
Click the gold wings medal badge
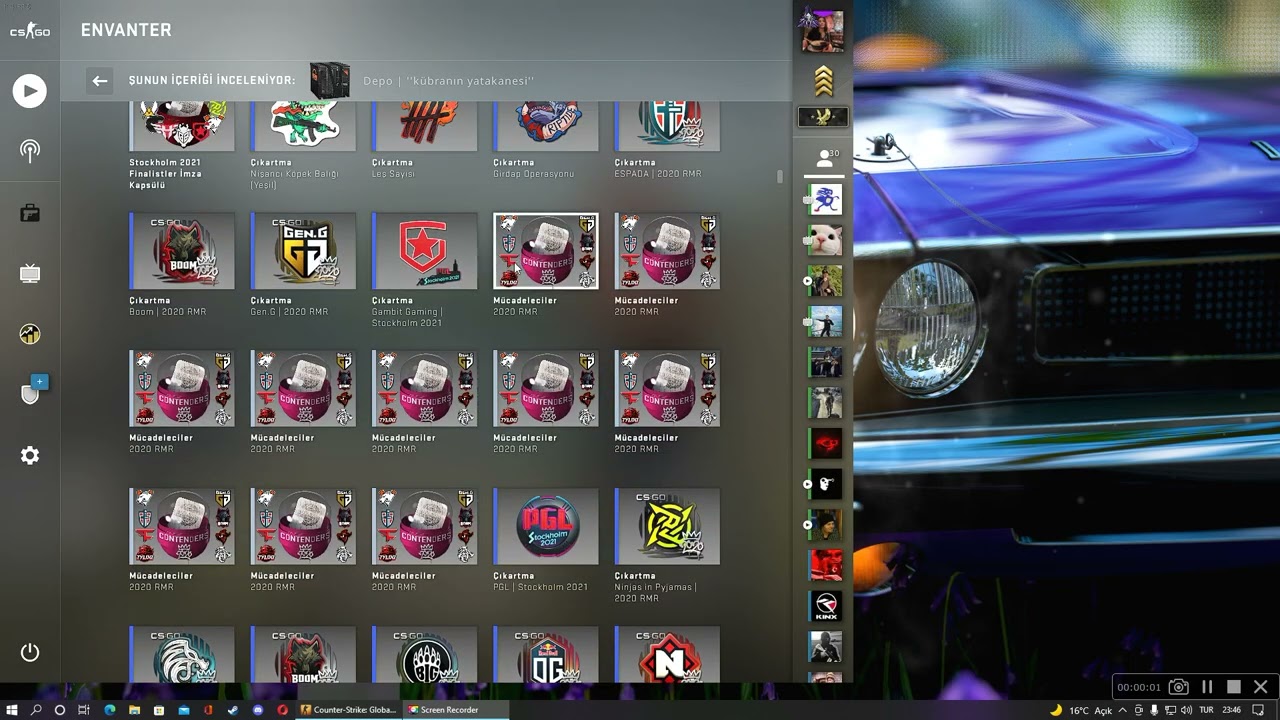[823, 117]
